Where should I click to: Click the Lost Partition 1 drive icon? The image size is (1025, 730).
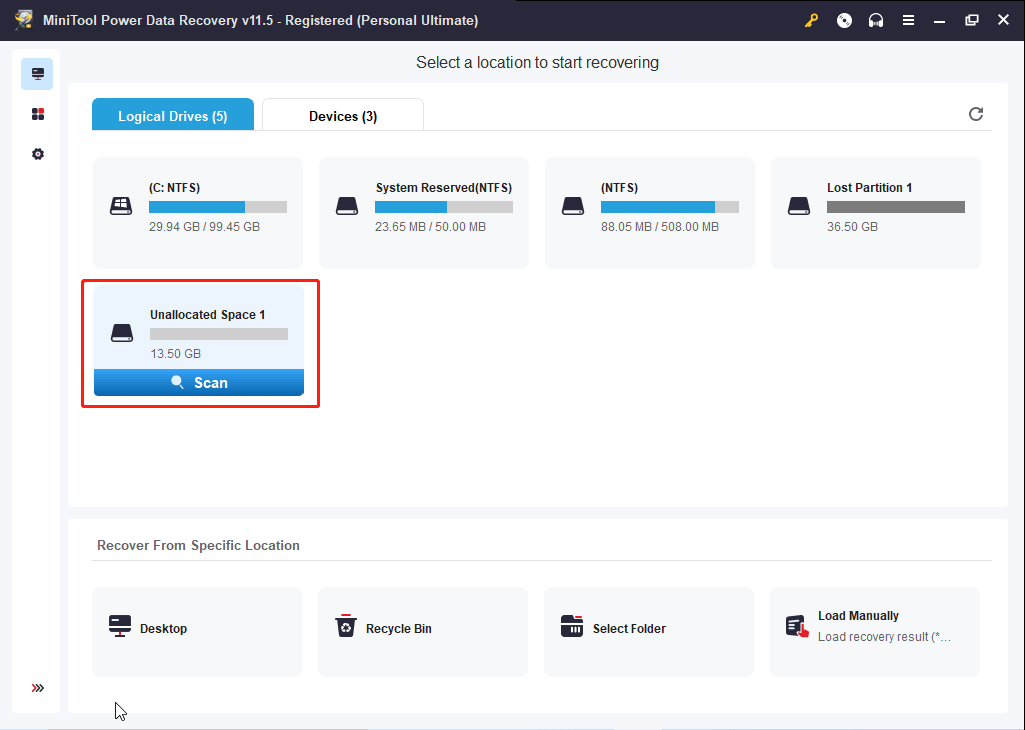click(799, 206)
